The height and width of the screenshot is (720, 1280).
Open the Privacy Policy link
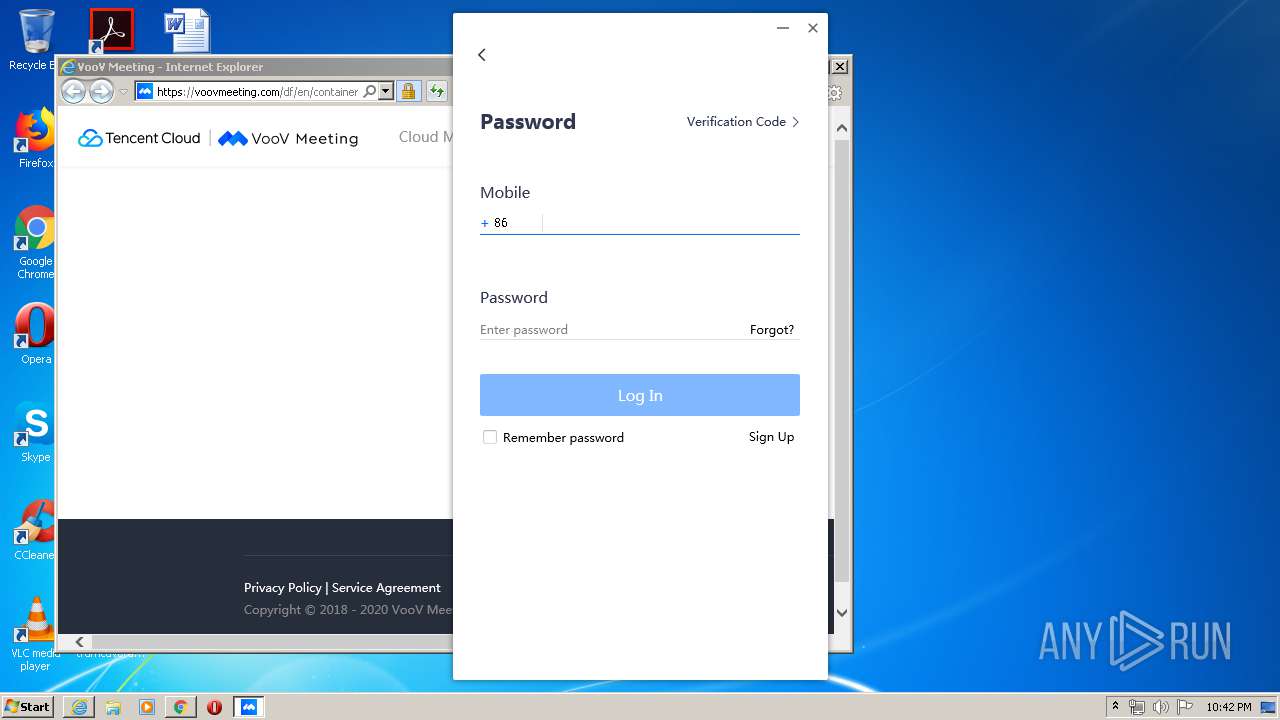pyautogui.click(x=283, y=588)
